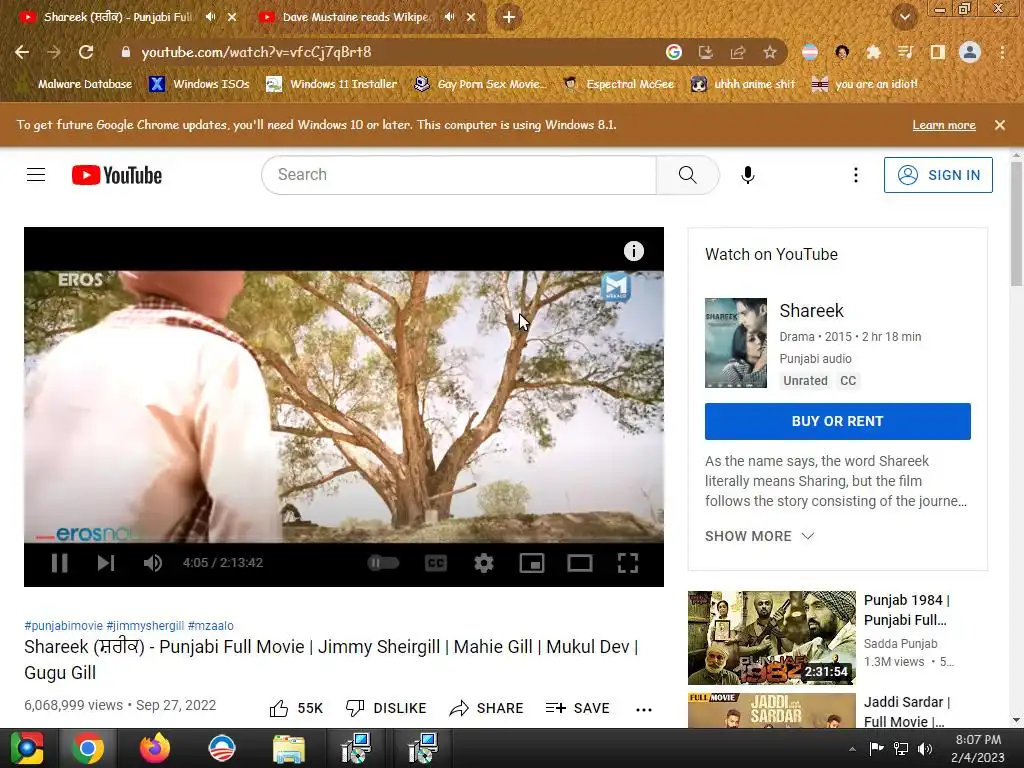This screenshot has width=1024, height=768.
Task: Open the #jimmyshergill hashtag link
Action: click(145, 626)
